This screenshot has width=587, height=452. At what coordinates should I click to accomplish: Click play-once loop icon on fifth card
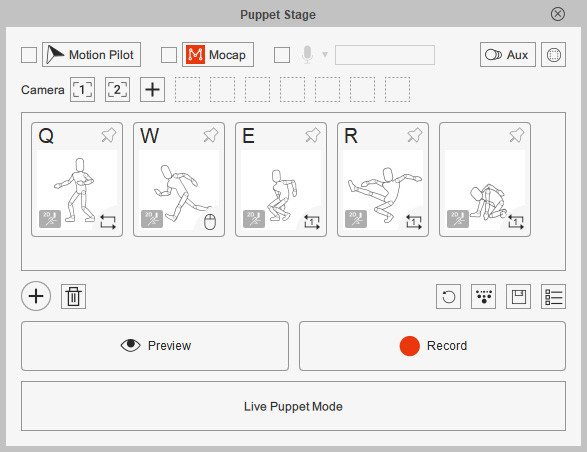515,222
